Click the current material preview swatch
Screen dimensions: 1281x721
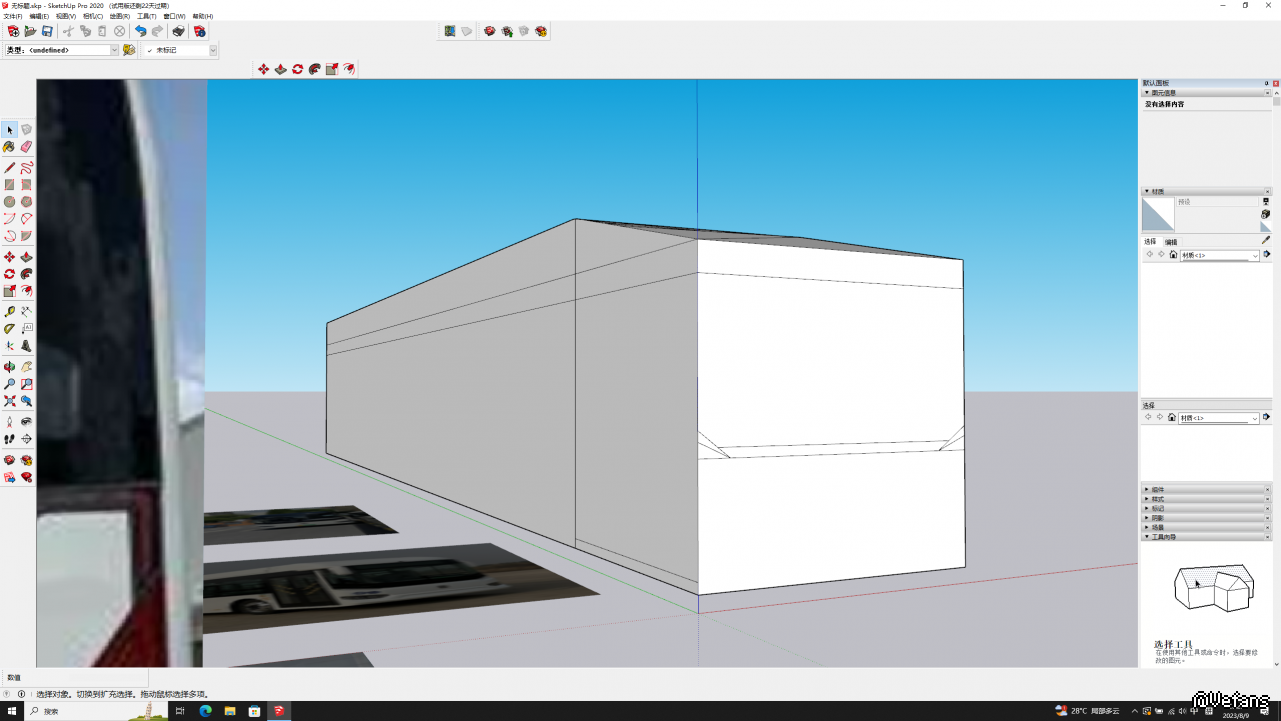click(x=1158, y=214)
